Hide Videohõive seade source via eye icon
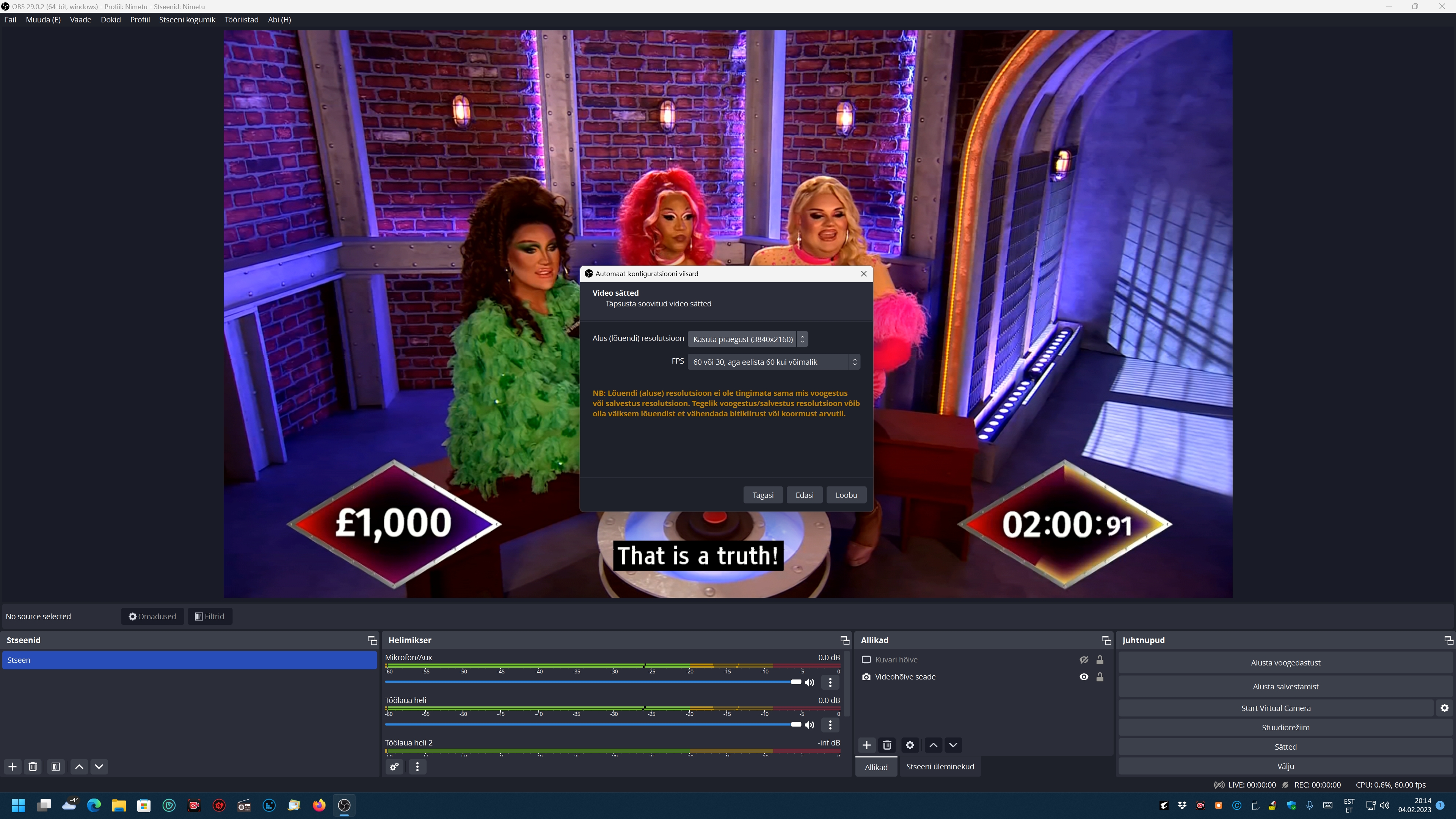This screenshot has width=1456, height=819. coord(1084,676)
